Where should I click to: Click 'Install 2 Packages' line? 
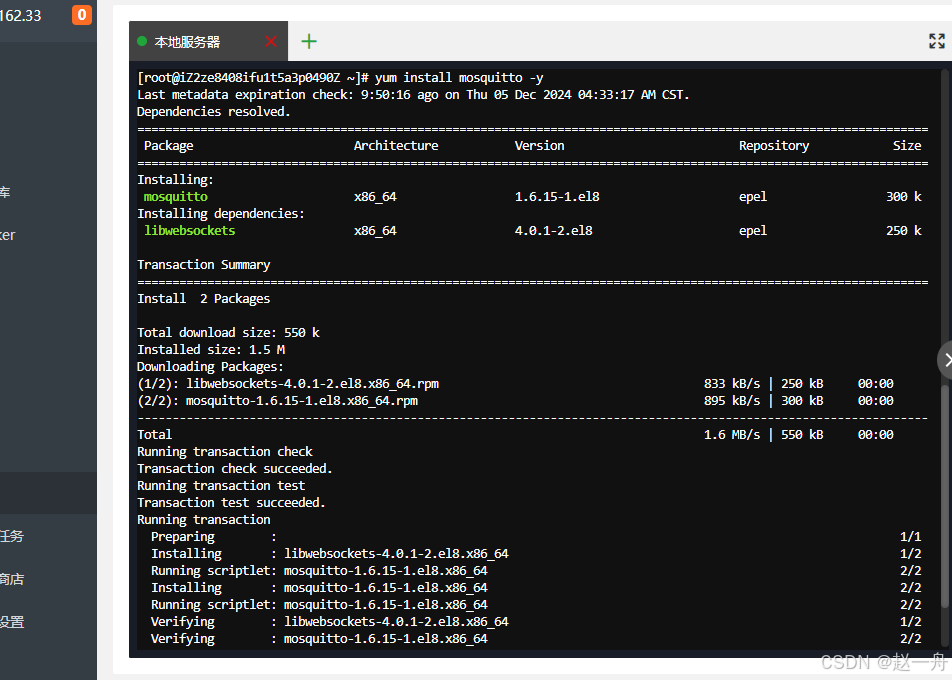[x=203, y=299]
